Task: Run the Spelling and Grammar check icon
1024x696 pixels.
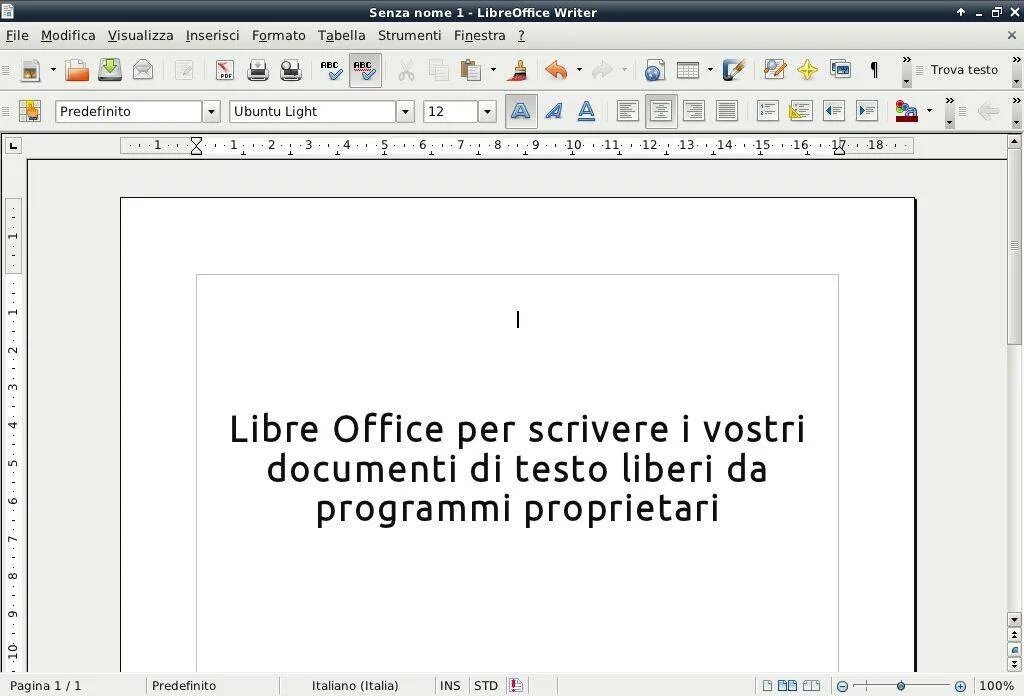Action: [331, 70]
